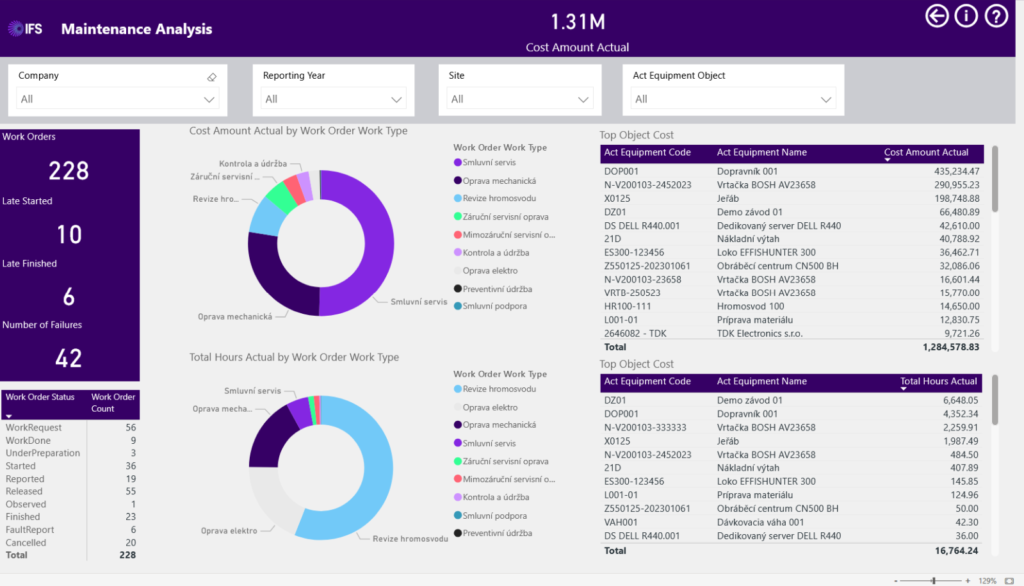Toggle Oprava mechanická in cost legend
The image size is (1024, 586).
pos(495,180)
